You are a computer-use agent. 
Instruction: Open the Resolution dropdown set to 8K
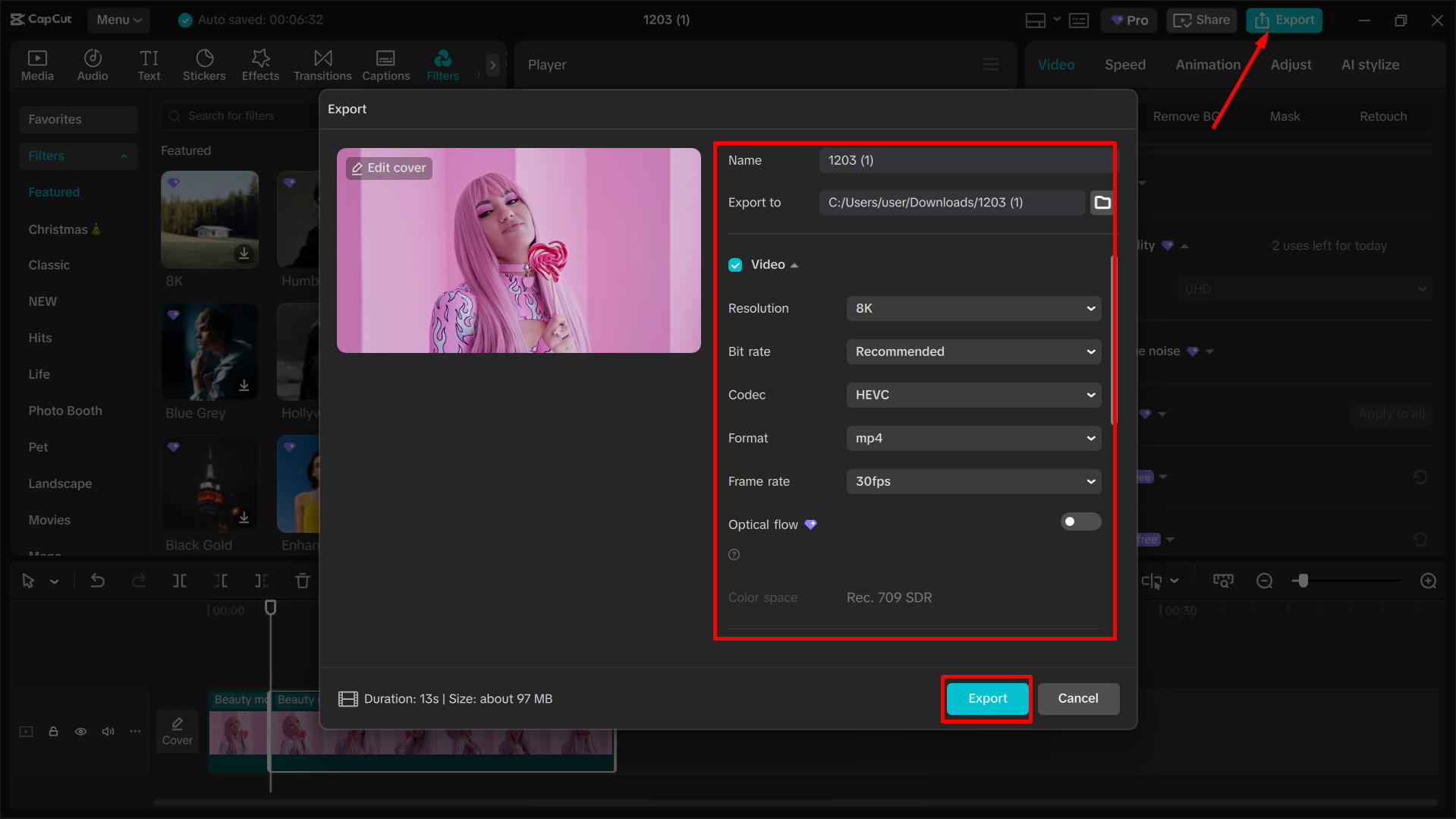click(x=973, y=308)
